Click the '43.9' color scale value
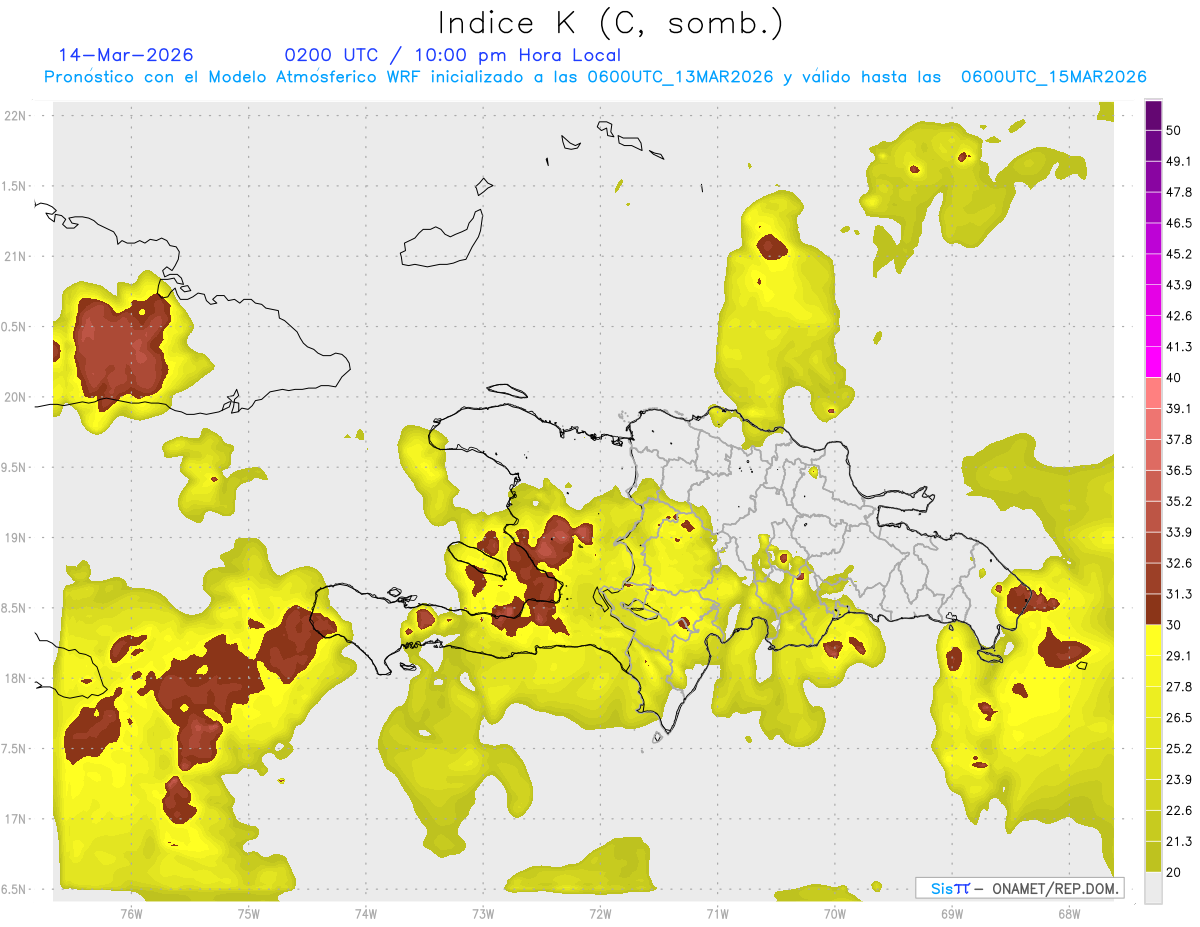This screenshot has height=927, width=1200. click(x=1179, y=285)
